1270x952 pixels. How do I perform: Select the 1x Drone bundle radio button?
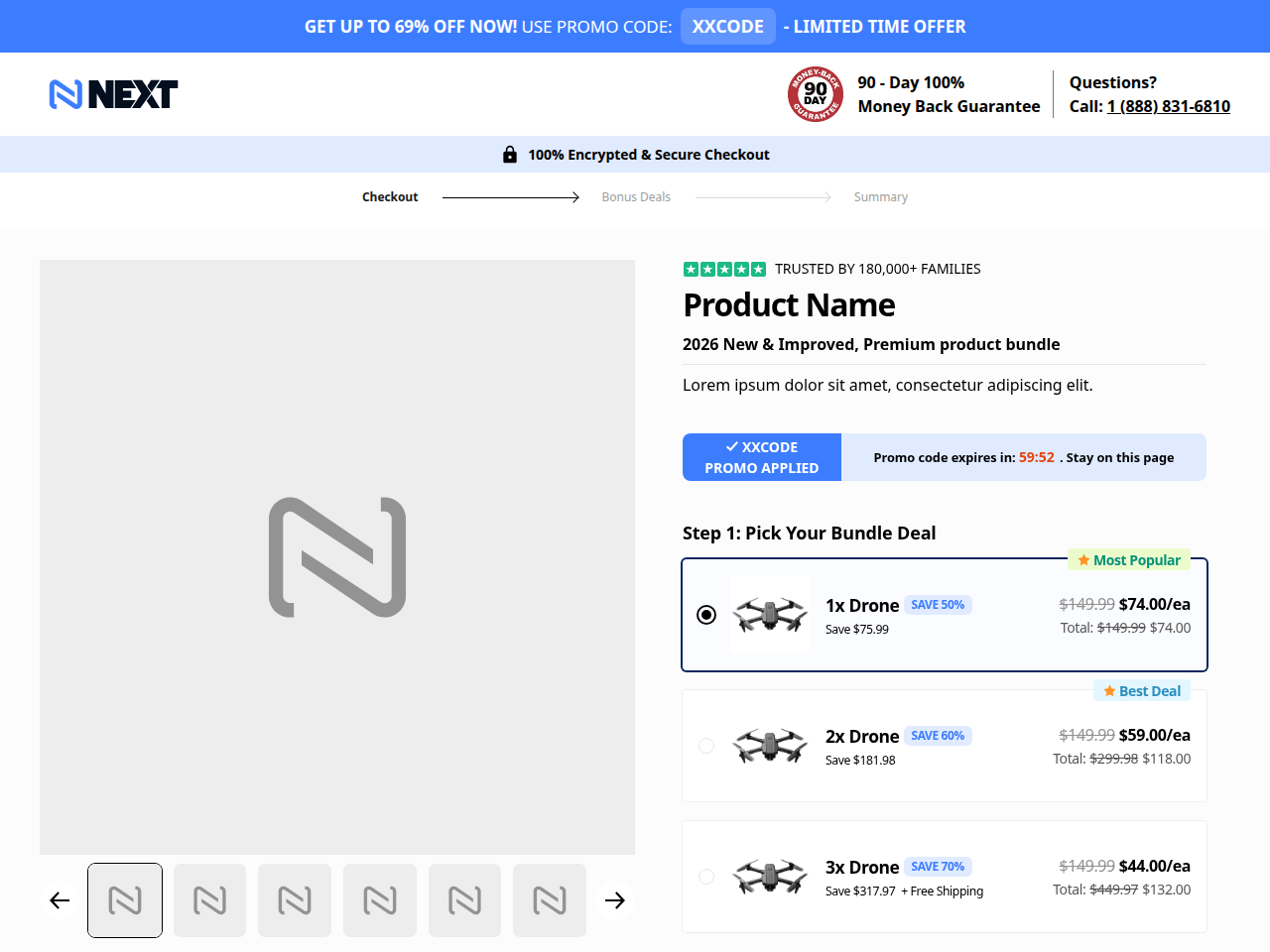point(706,615)
